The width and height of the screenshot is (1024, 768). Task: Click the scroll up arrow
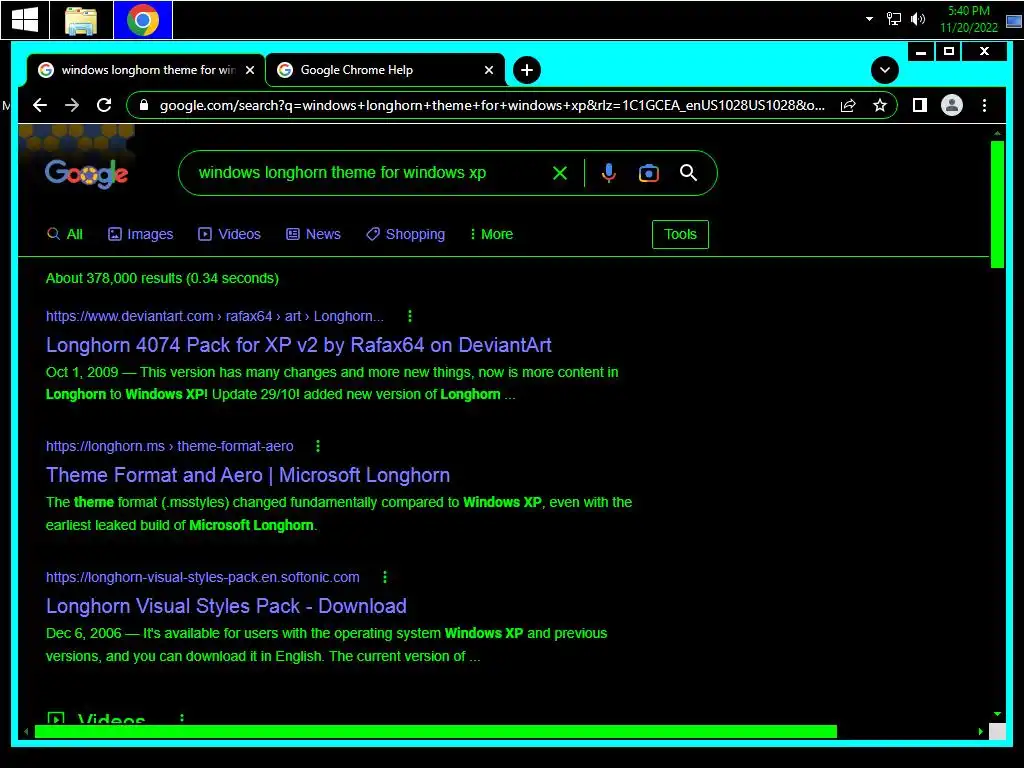pos(997,133)
